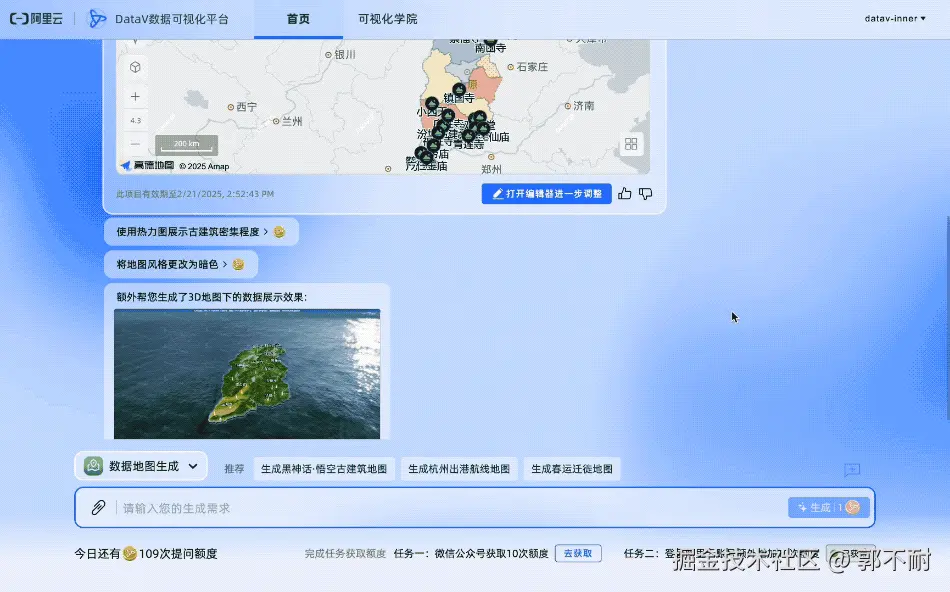Click the zoom in plus icon on the map
950x592 pixels.
click(134, 97)
